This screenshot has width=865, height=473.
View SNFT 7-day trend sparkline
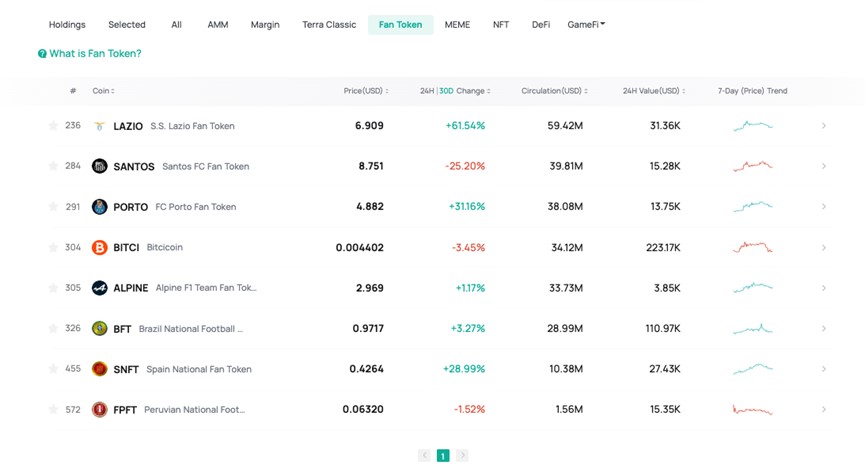[x=752, y=369]
